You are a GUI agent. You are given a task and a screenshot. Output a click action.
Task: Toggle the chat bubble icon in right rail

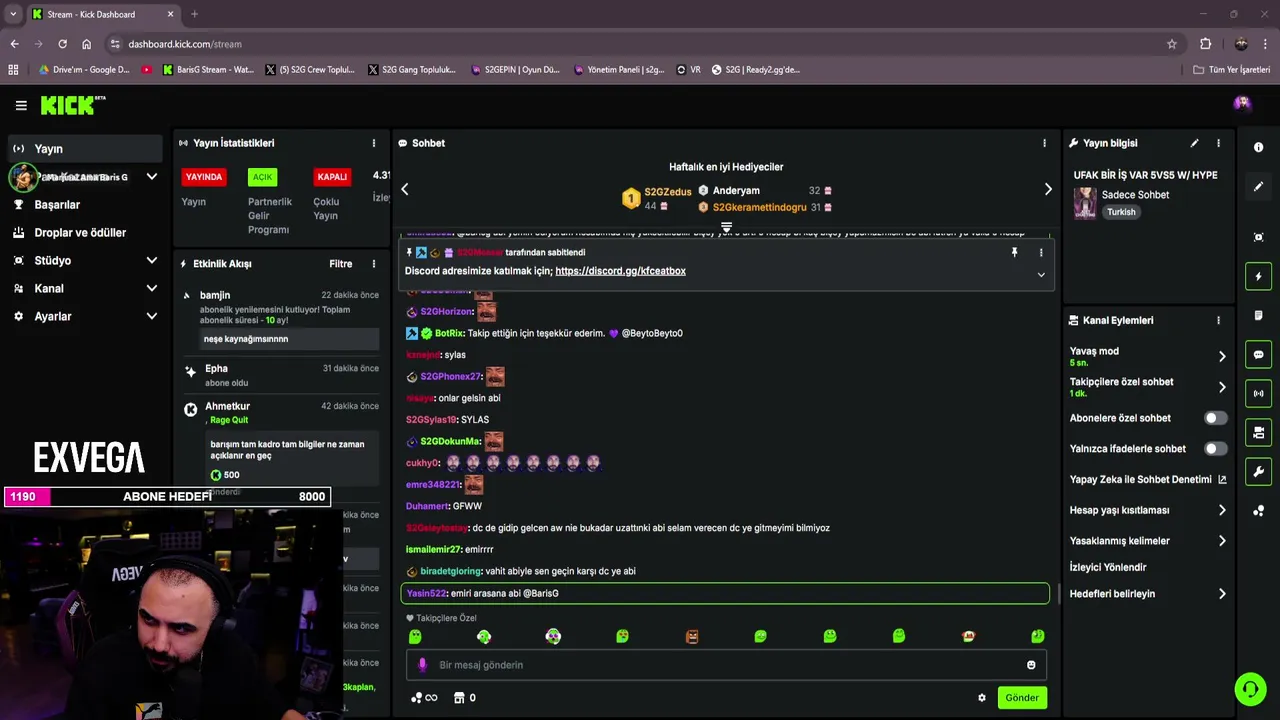1258,354
